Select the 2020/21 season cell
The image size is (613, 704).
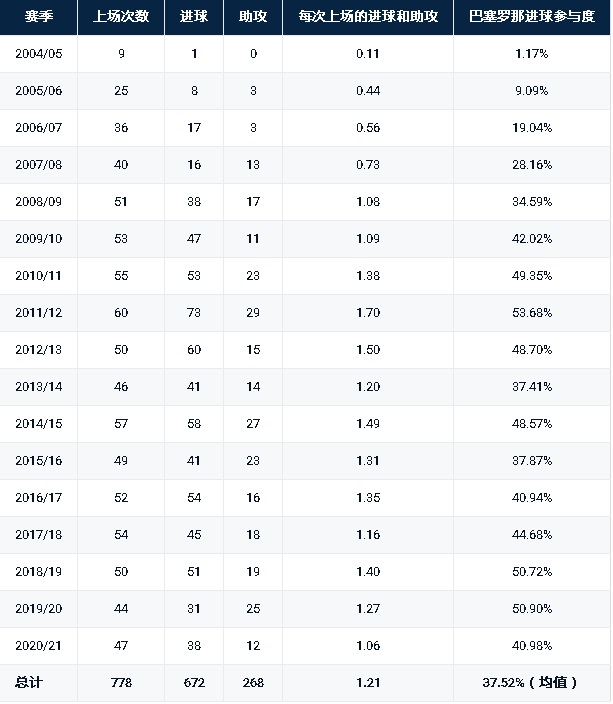[x=39, y=646]
